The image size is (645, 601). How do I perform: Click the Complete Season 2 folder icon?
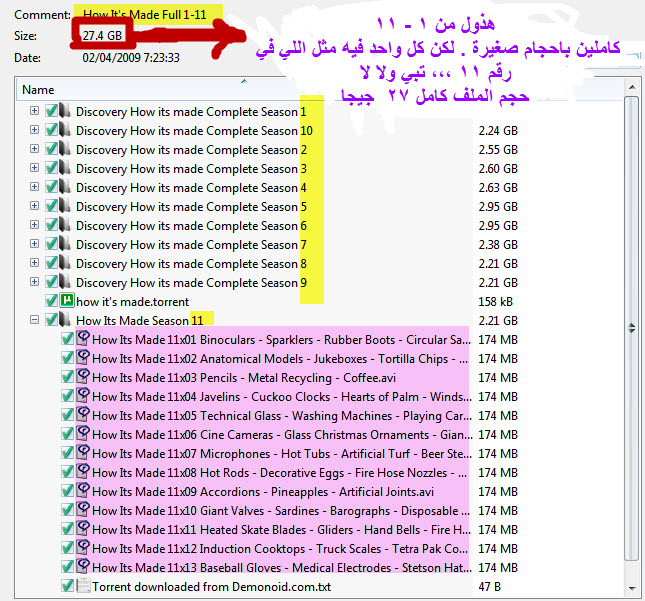(65, 149)
